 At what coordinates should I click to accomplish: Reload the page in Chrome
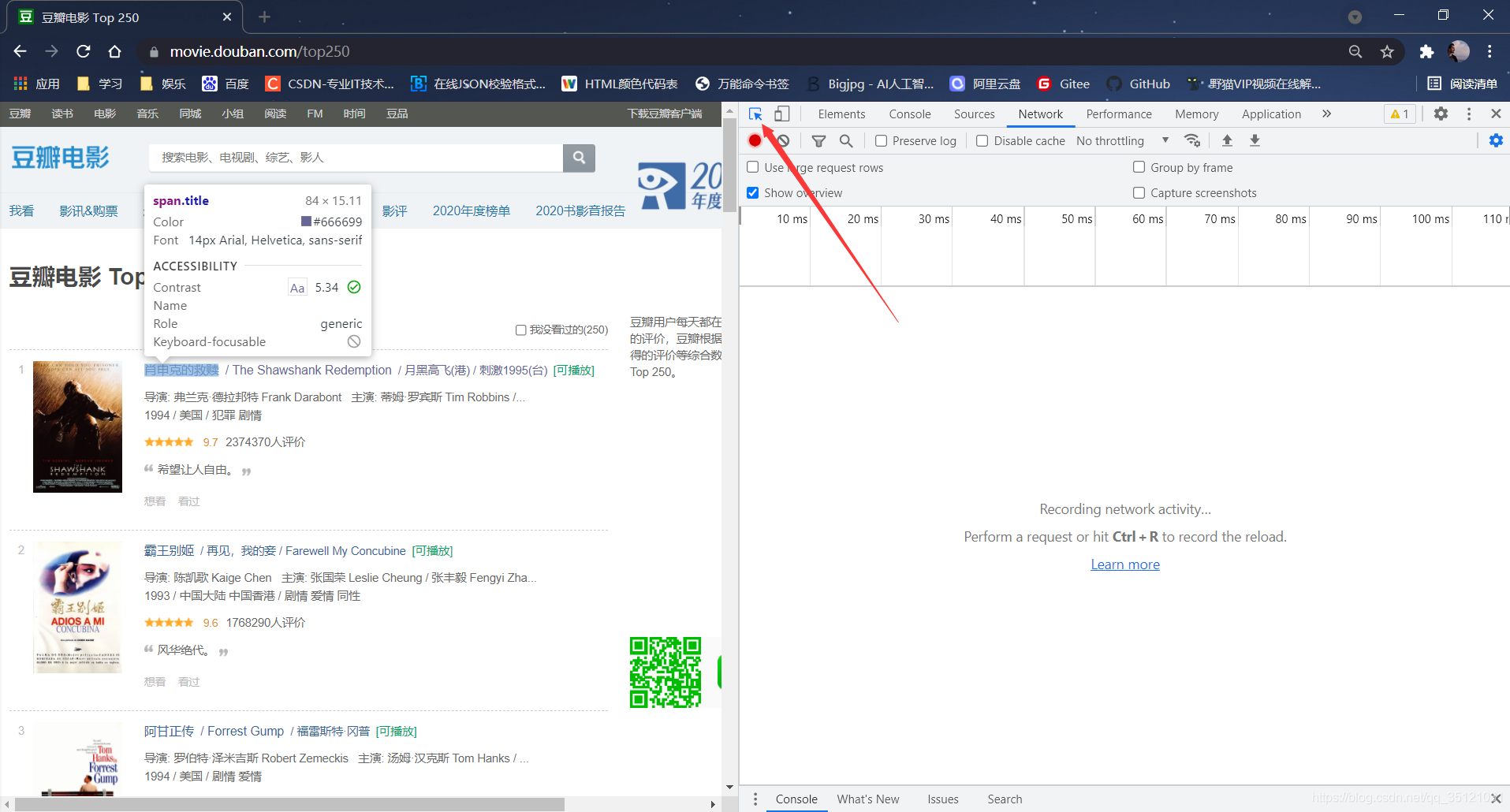(x=83, y=51)
